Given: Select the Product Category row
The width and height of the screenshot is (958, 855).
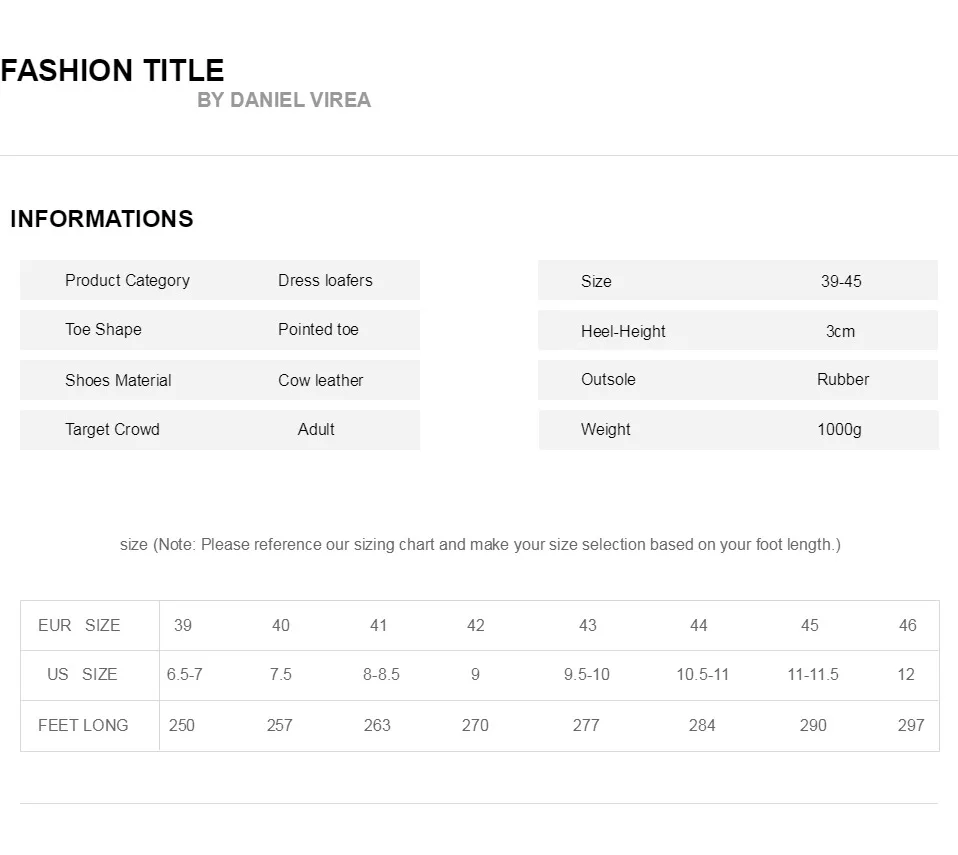Looking at the screenshot, I should click(220, 280).
